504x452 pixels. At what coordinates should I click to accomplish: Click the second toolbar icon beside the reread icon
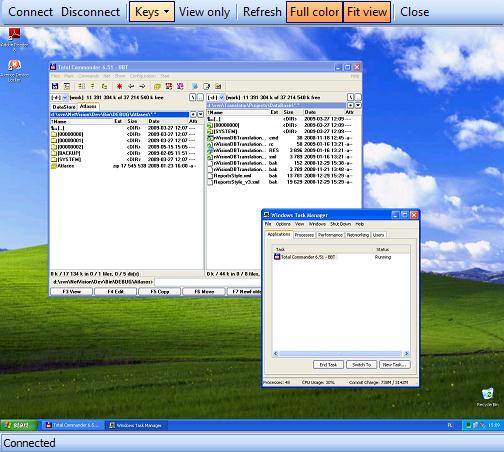click(x=67, y=86)
